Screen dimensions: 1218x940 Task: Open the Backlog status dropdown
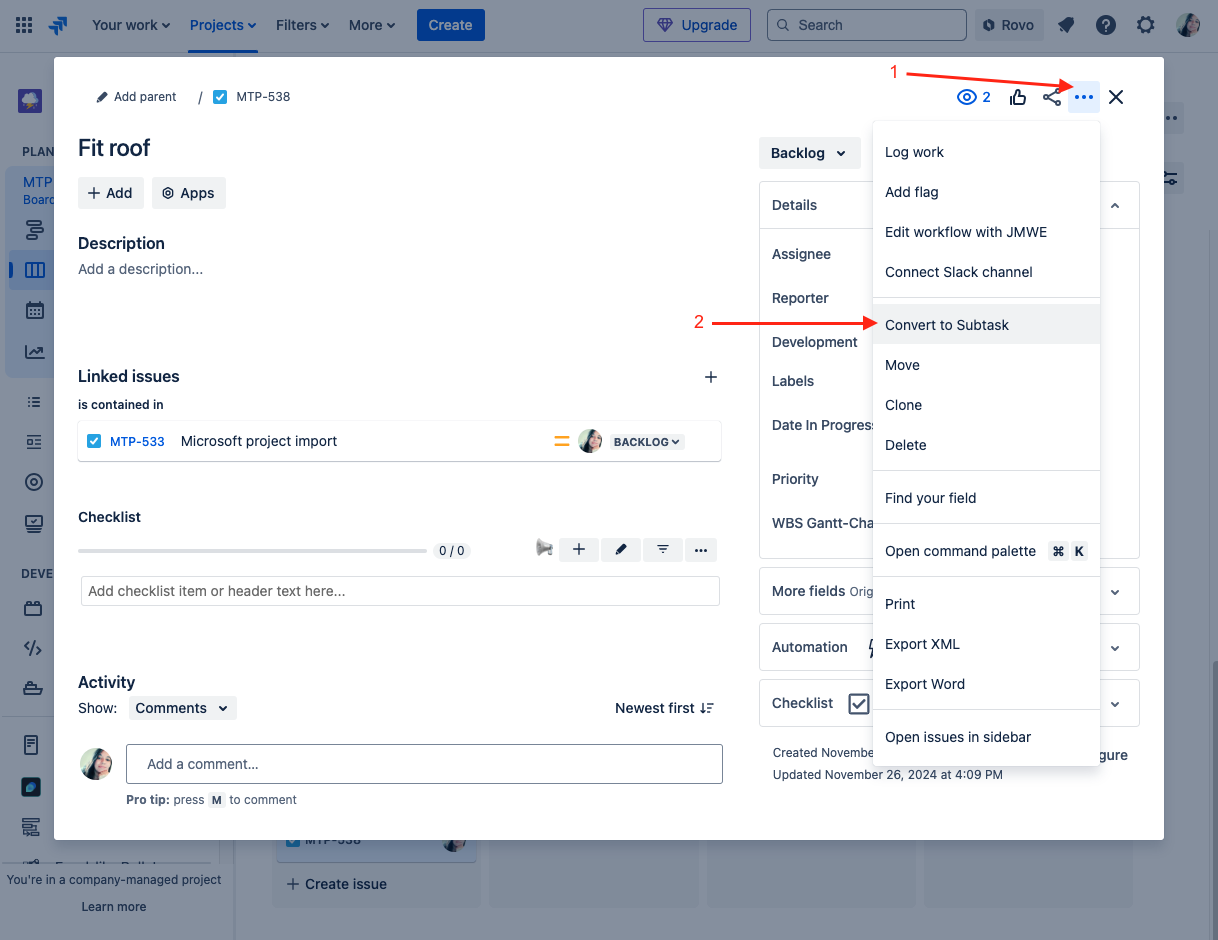click(x=809, y=153)
